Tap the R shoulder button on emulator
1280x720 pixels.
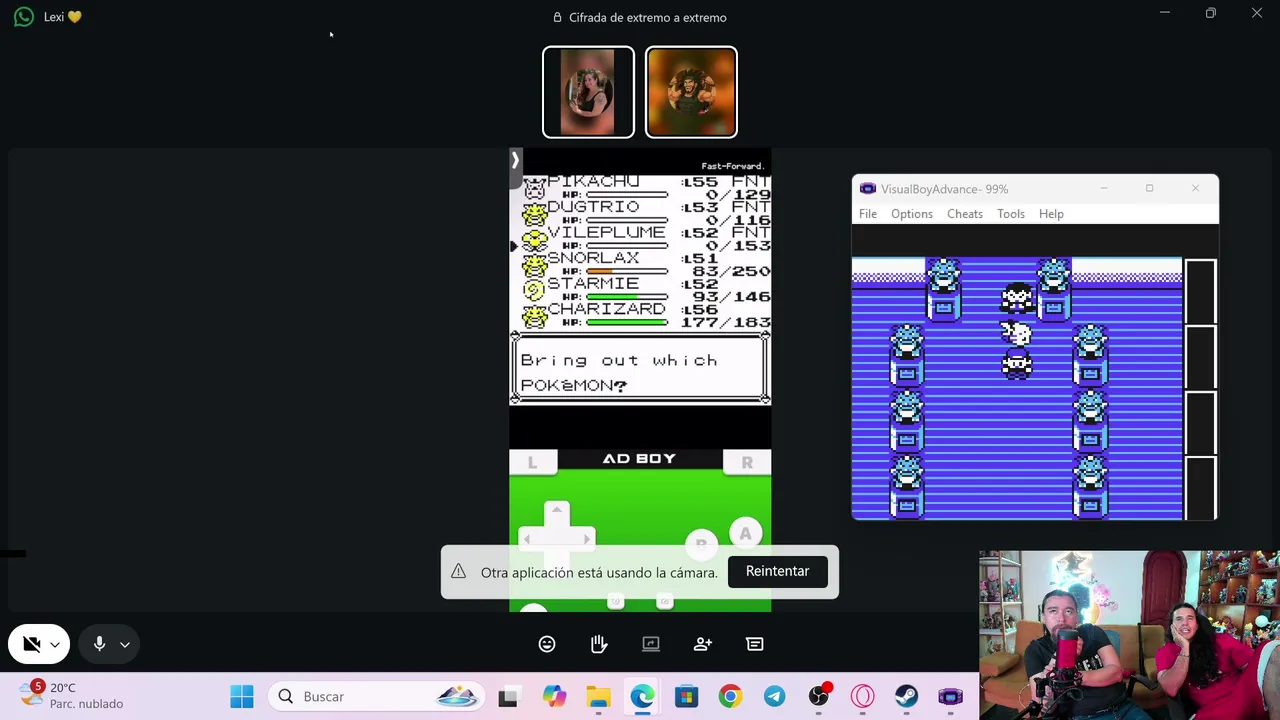coord(747,461)
